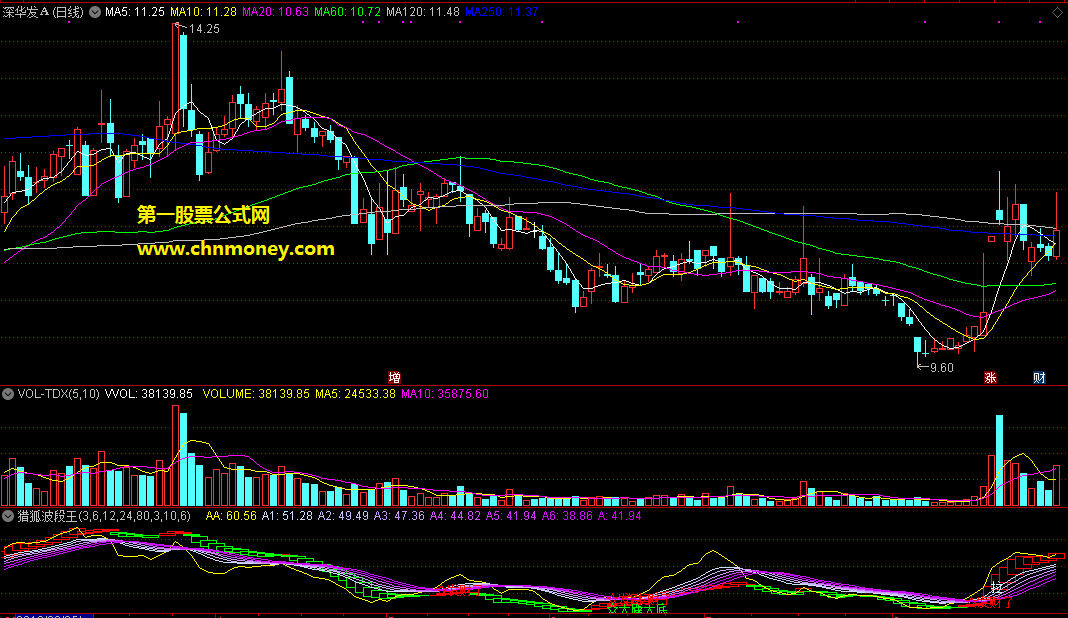Expand the 猎狐波段王 indicator menu arrow
The image size is (1068, 618).
coord(7,516)
